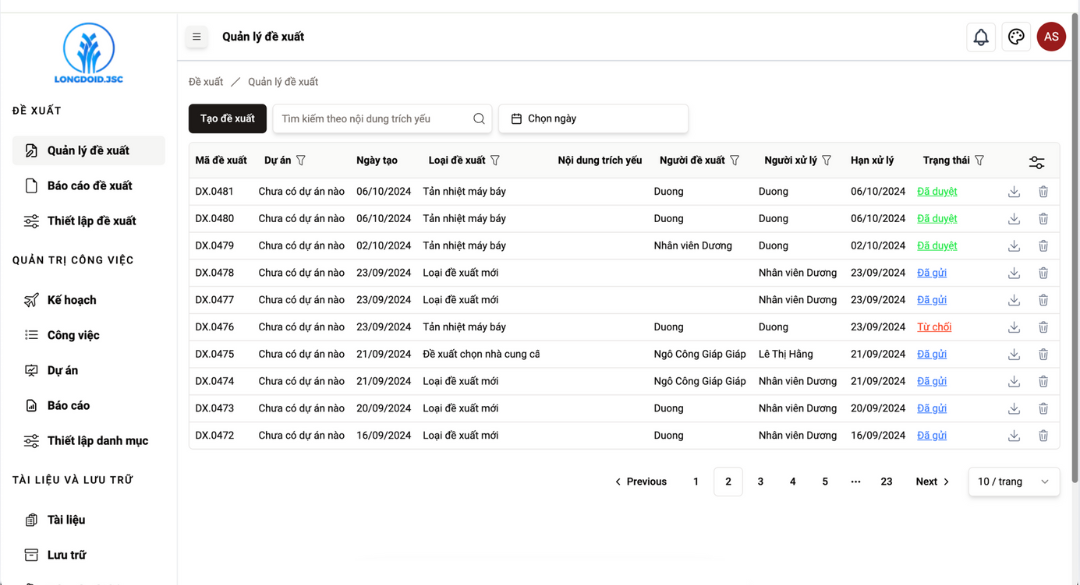Open table column settings icon
1080x585 pixels.
(1037, 162)
